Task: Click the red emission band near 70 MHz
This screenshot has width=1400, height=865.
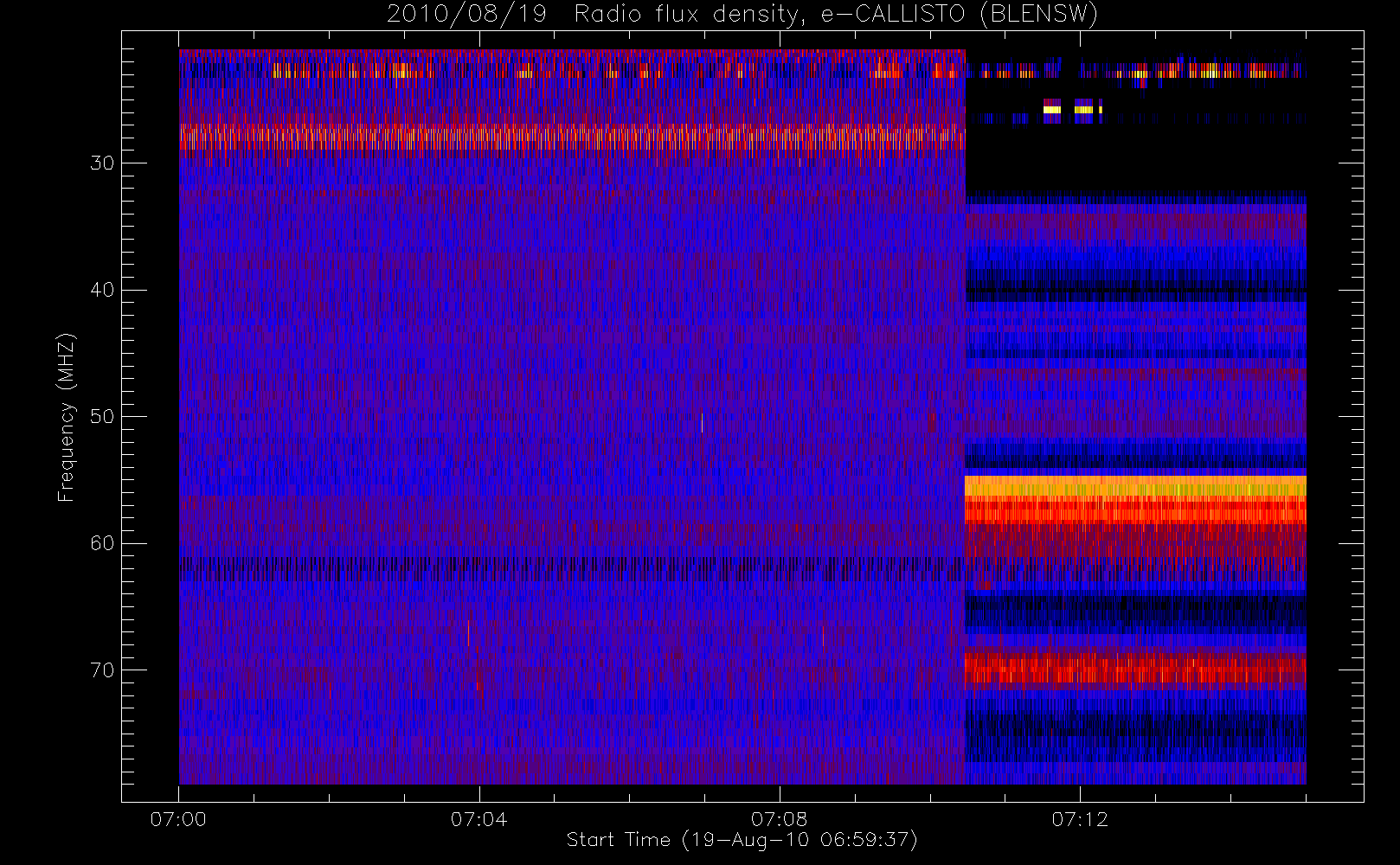Action: (1135, 669)
